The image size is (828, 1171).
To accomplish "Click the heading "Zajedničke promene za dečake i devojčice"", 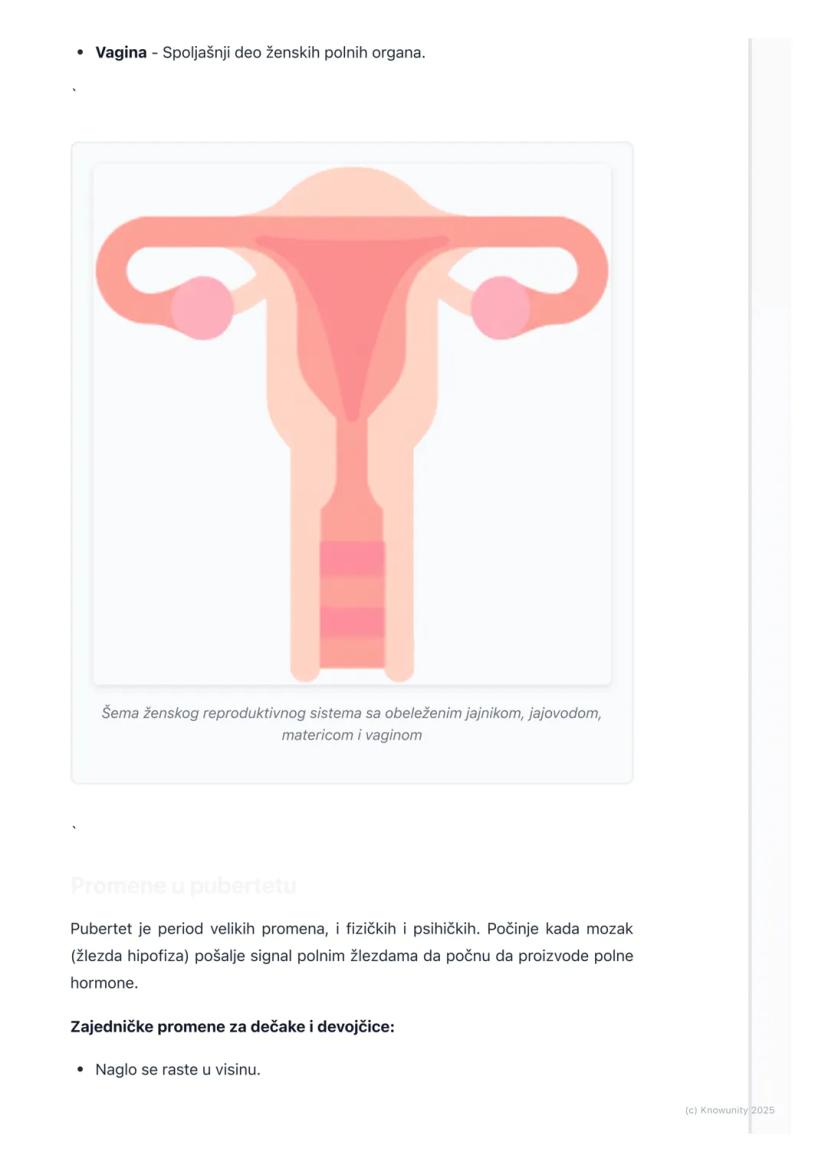I will [232, 1026].
